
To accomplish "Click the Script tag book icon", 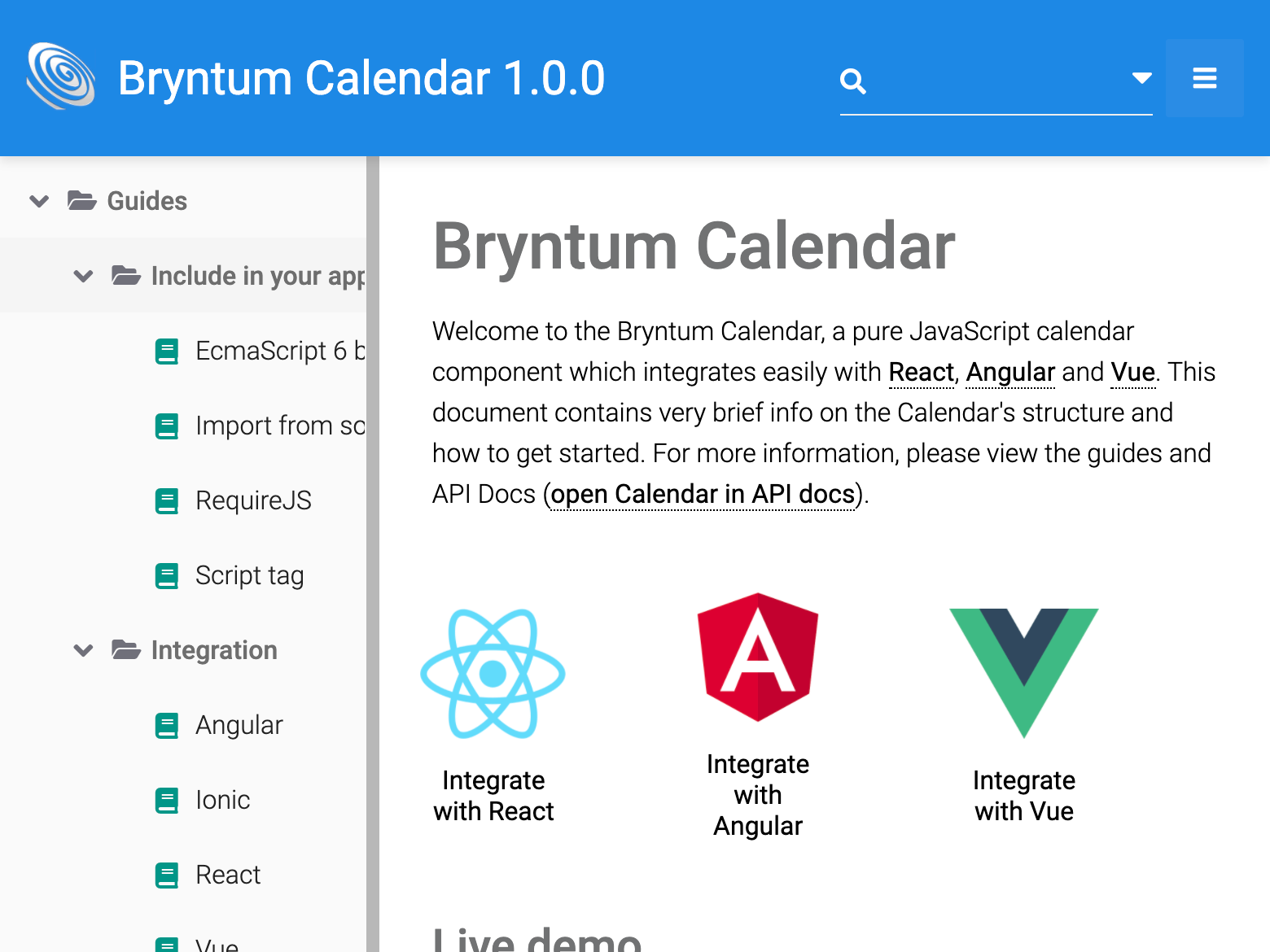I will click(167, 576).
